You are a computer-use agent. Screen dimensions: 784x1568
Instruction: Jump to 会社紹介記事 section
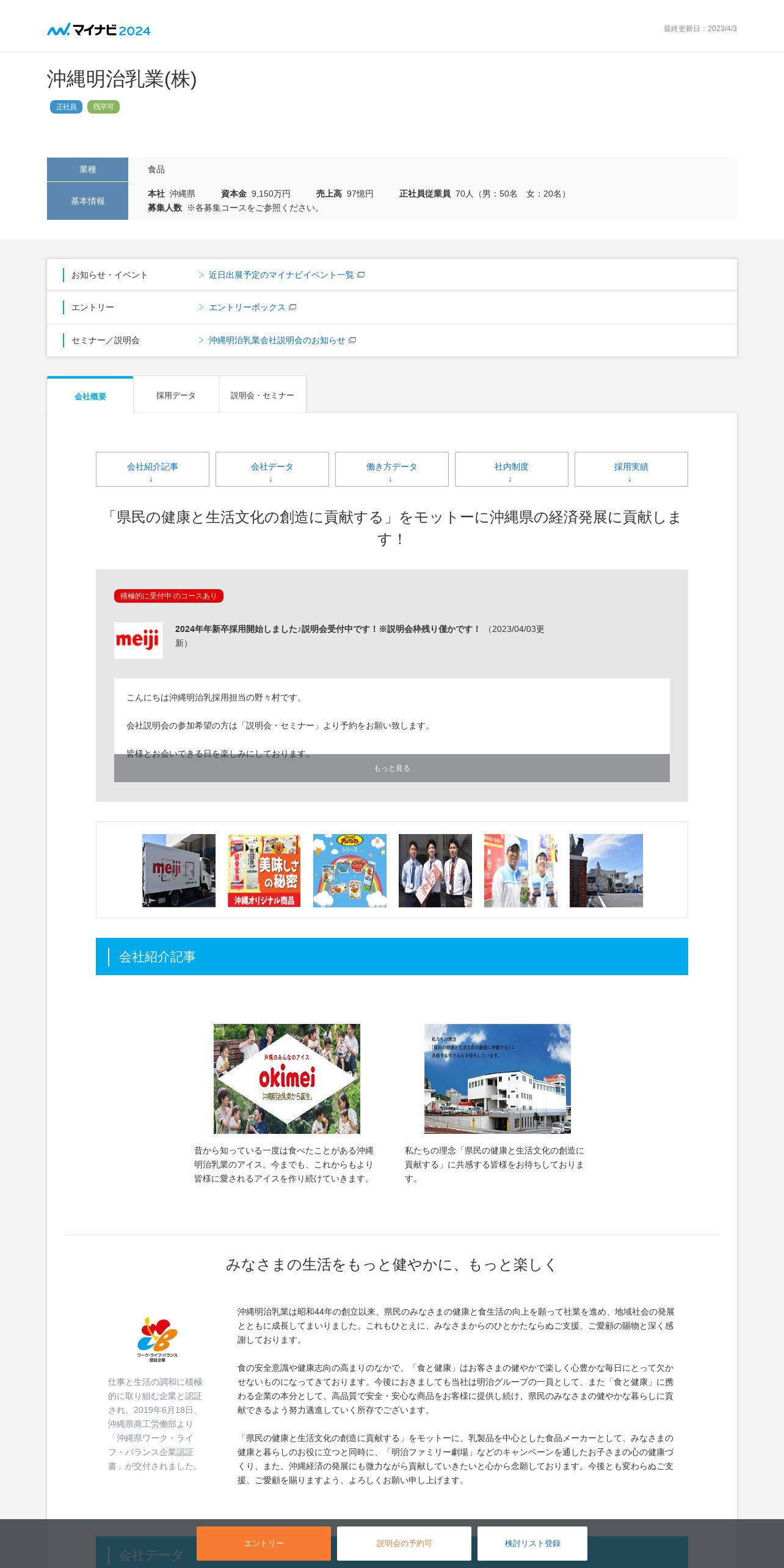153,469
